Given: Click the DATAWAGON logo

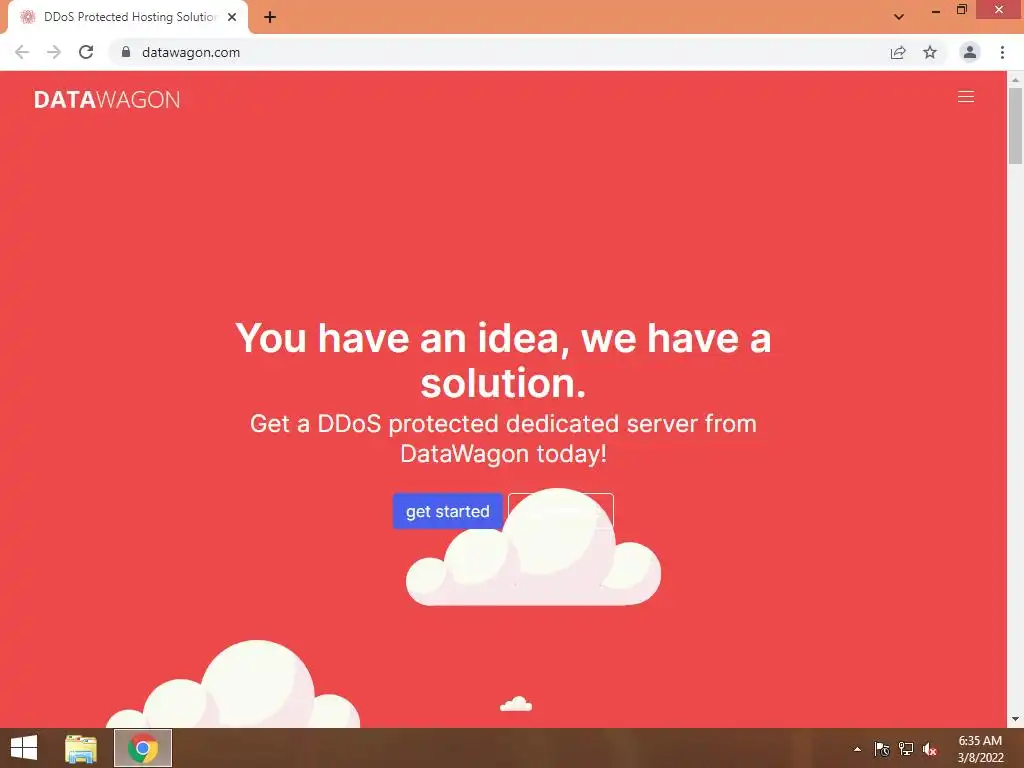Looking at the screenshot, I should (x=106, y=99).
